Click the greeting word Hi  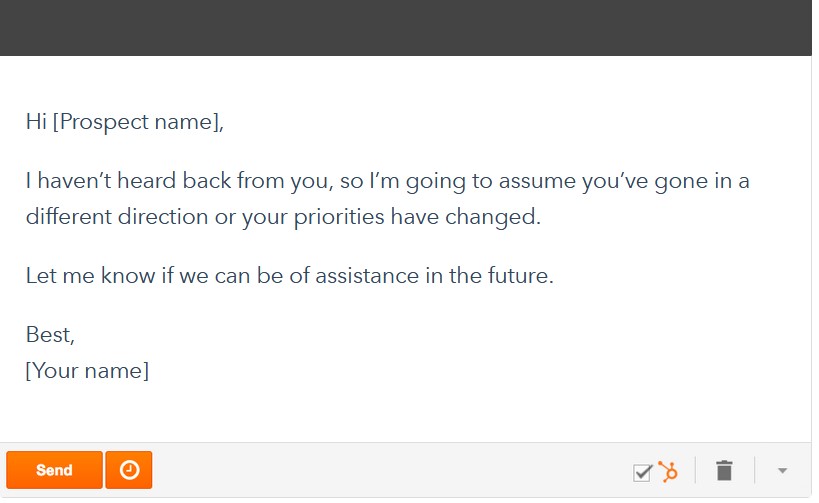(37, 122)
